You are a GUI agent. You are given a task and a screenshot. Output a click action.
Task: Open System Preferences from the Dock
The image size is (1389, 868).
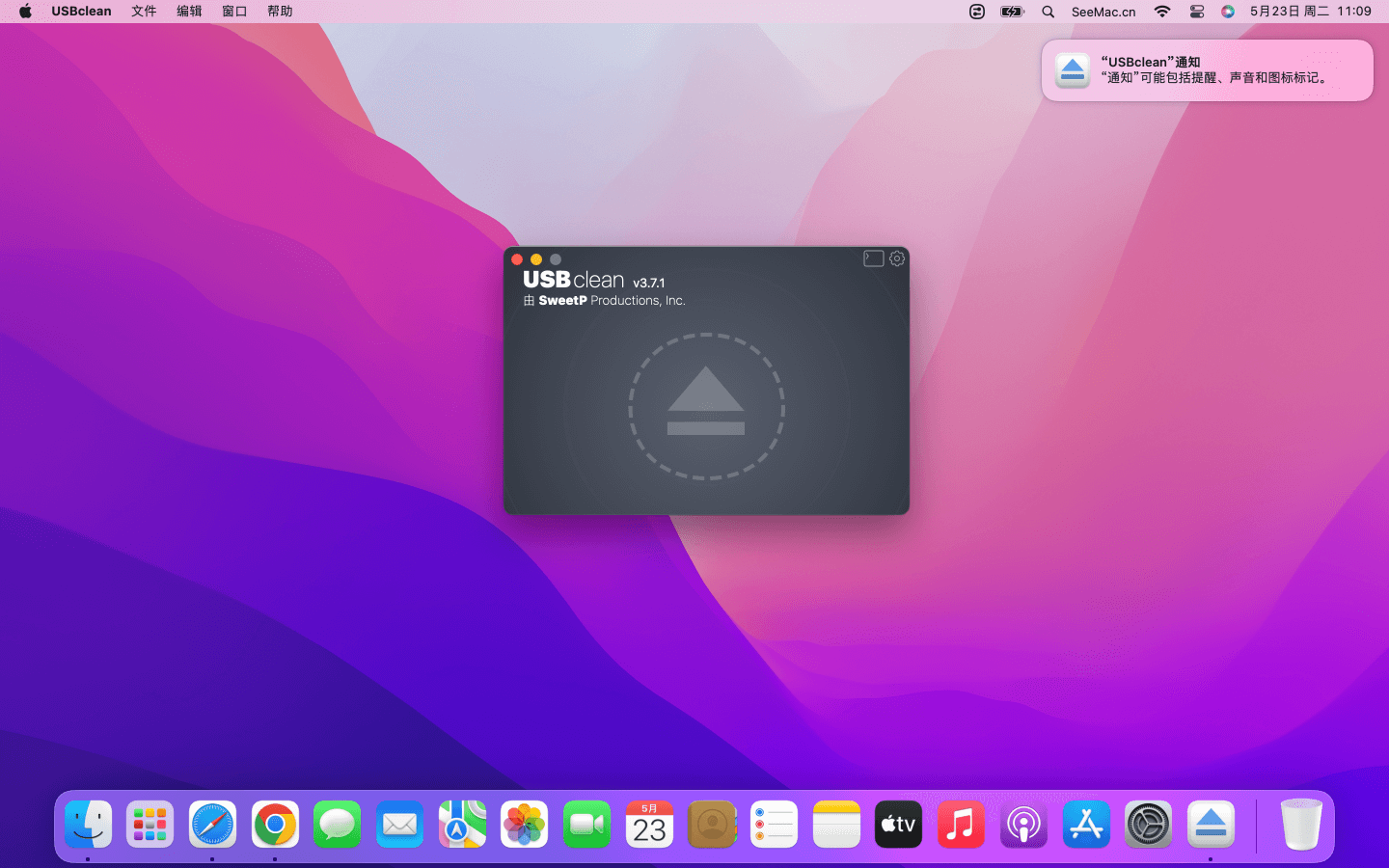click(1148, 825)
